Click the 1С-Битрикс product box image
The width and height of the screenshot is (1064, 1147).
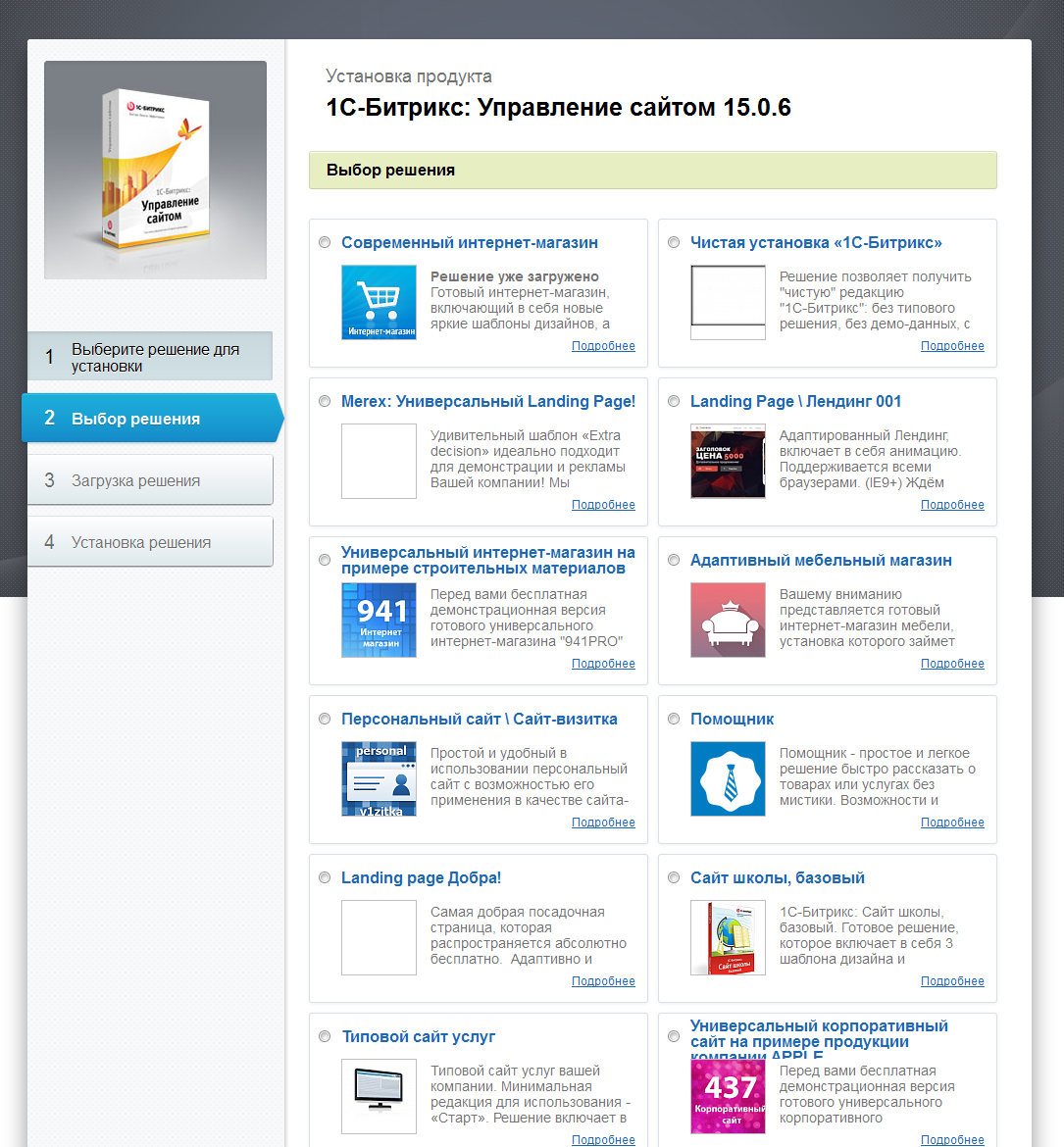pos(155,170)
